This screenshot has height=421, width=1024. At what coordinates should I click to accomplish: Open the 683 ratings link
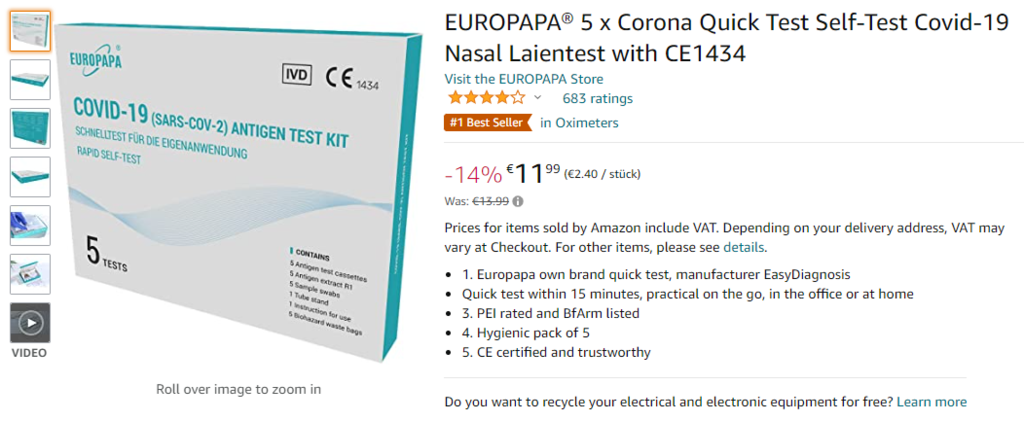[598, 99]
